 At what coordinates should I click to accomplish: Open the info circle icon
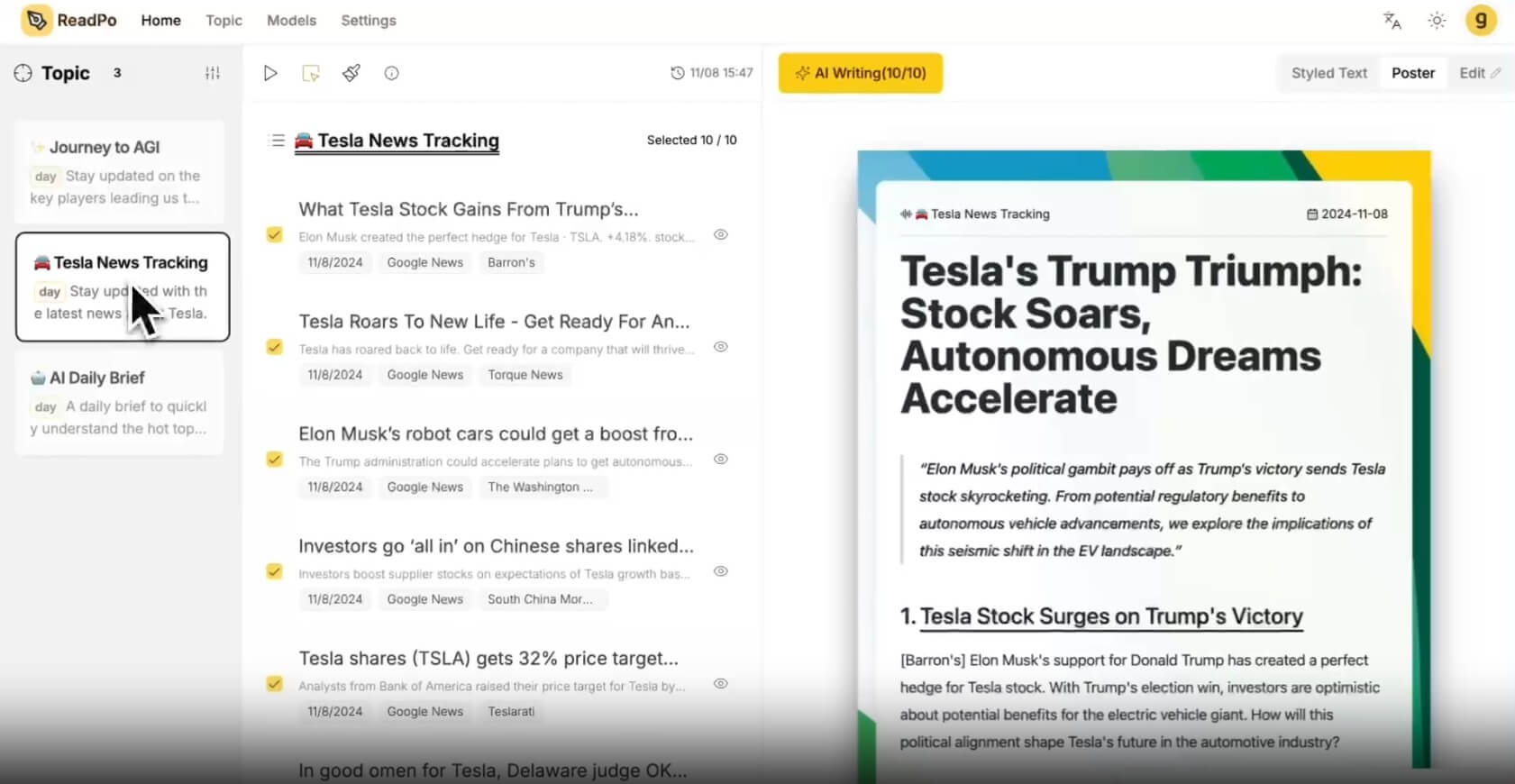391,73
